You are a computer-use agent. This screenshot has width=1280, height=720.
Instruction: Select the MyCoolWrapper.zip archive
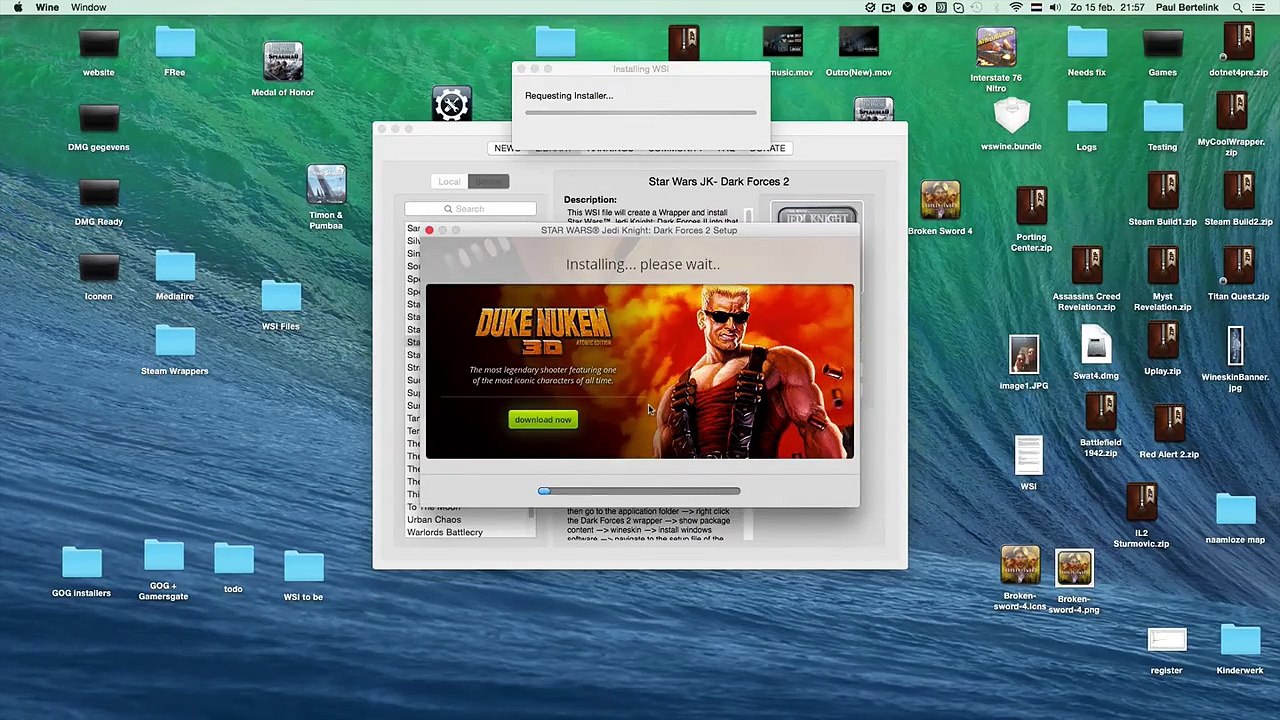[1231, 112]
